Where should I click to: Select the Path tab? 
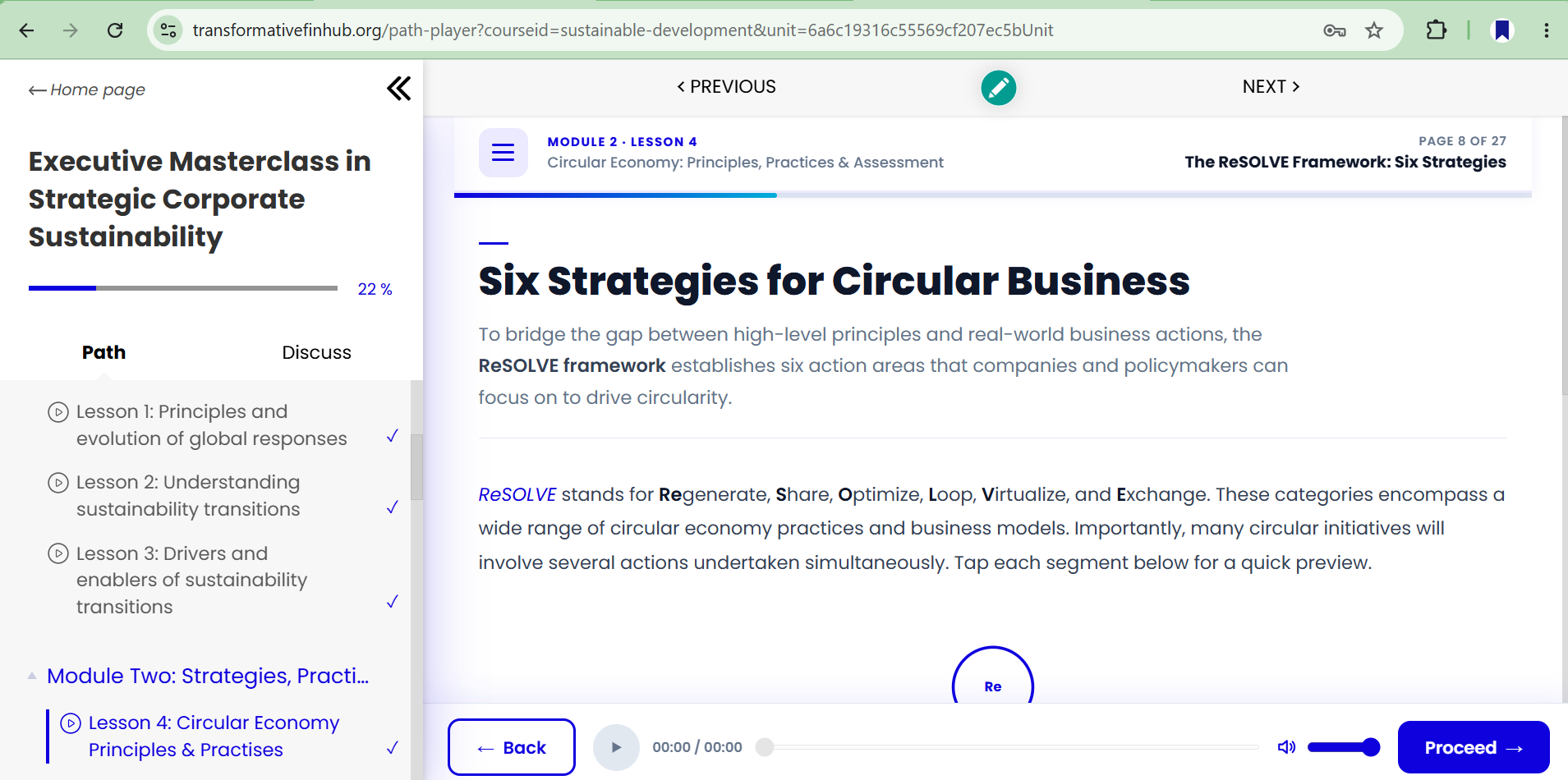click(x=103, y=352)
